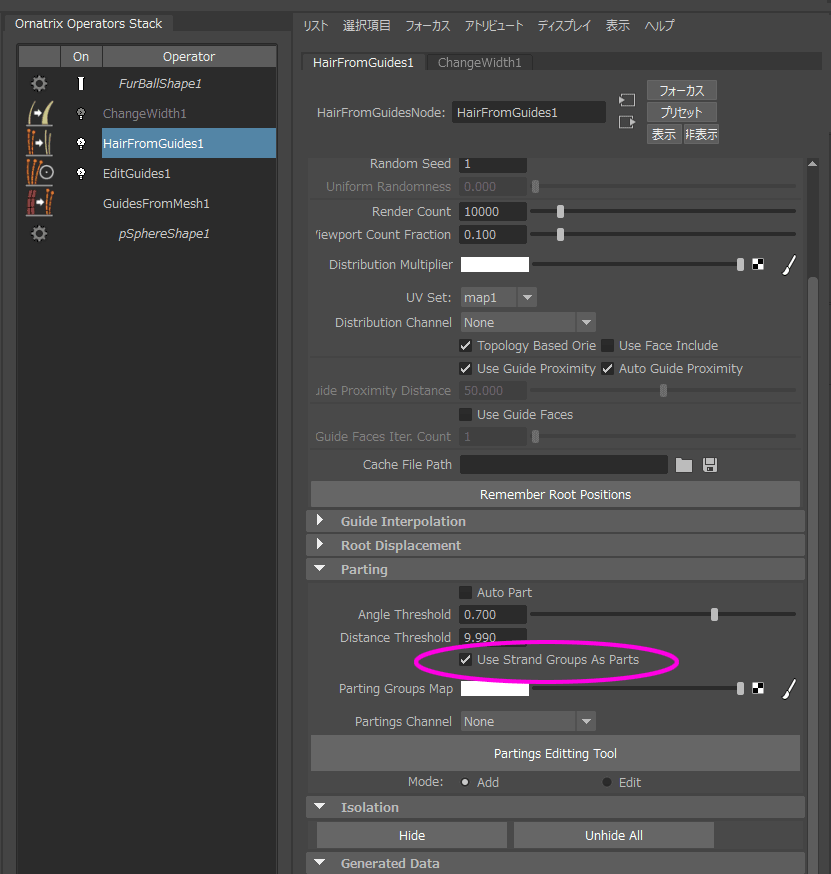Click the save disk icon for cache file
This screenshot has width=831, height=874.
(710, 465)
